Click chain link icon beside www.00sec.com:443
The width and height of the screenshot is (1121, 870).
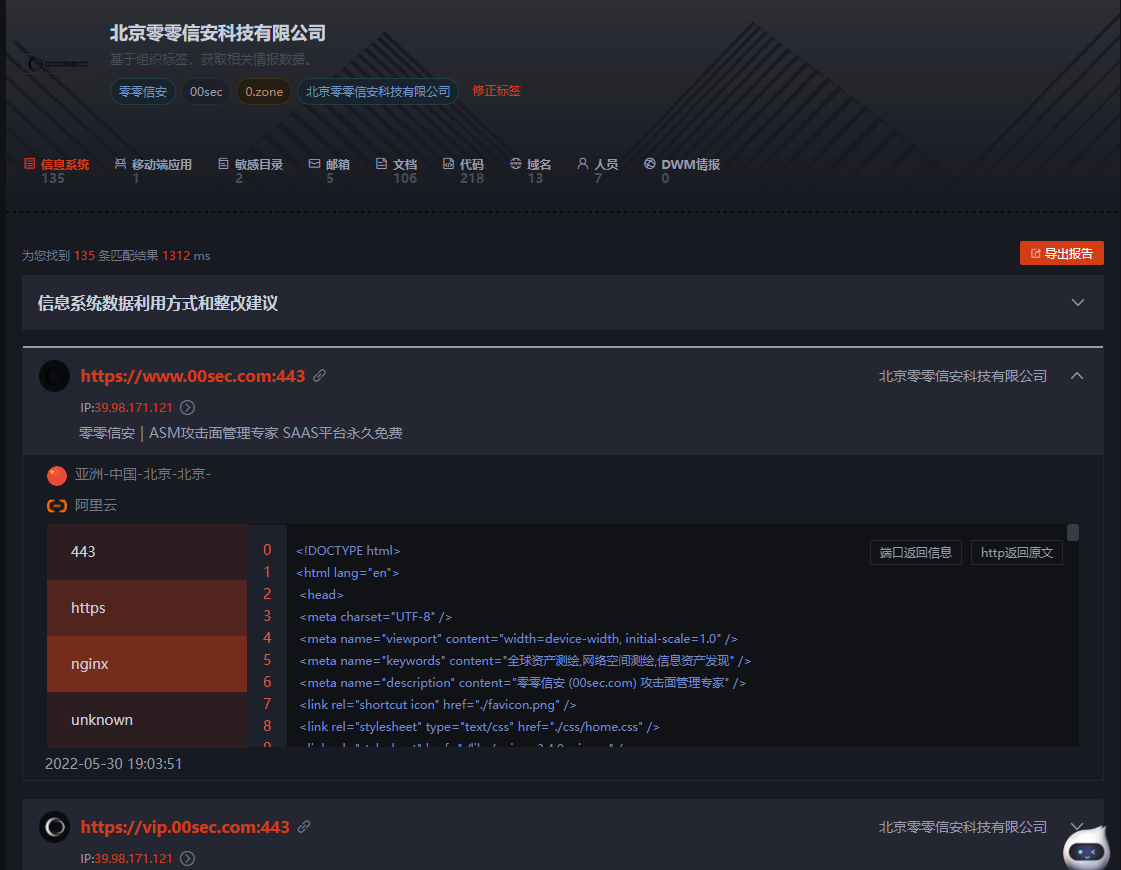(319, 376)
